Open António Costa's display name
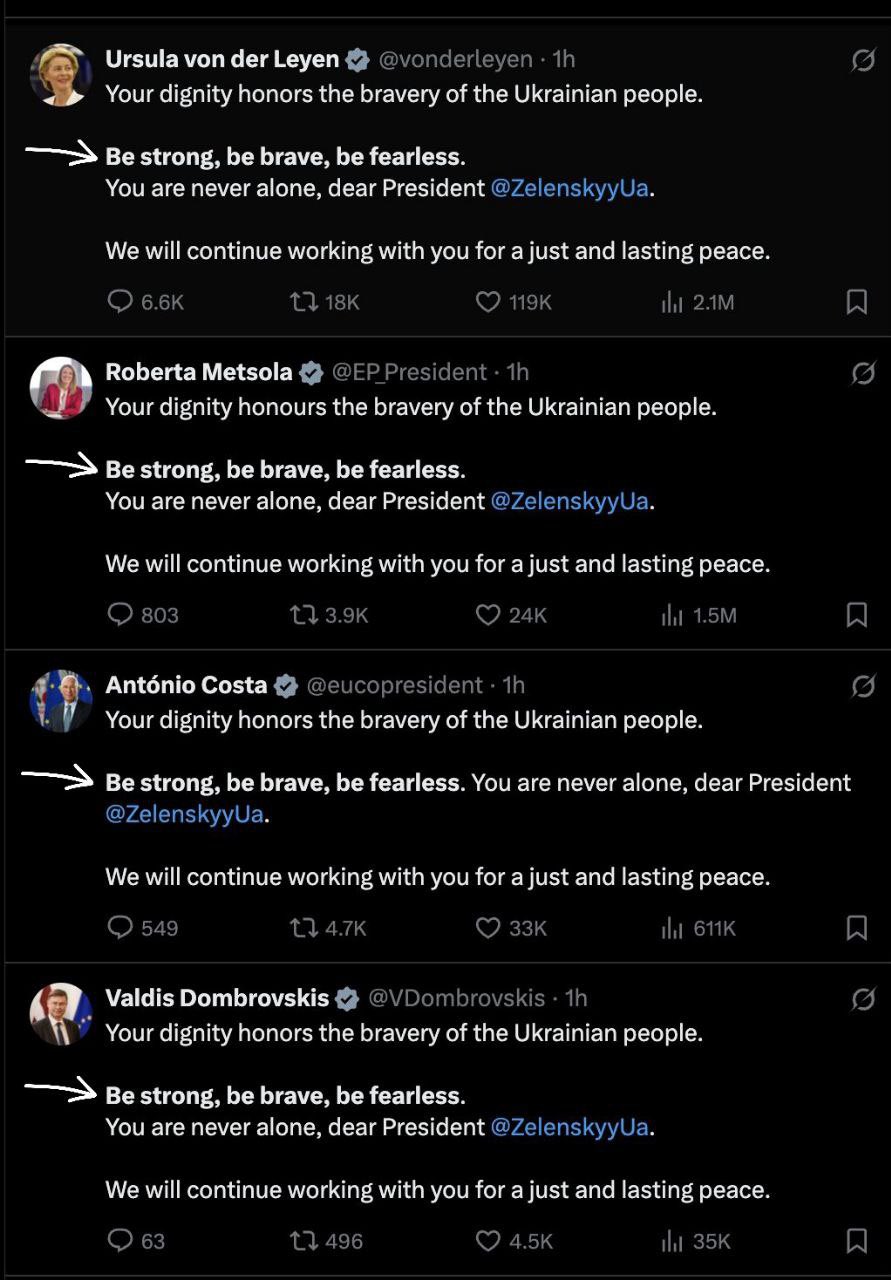The height and width of the screenshot is (1280, 891). tap(186, 685)
